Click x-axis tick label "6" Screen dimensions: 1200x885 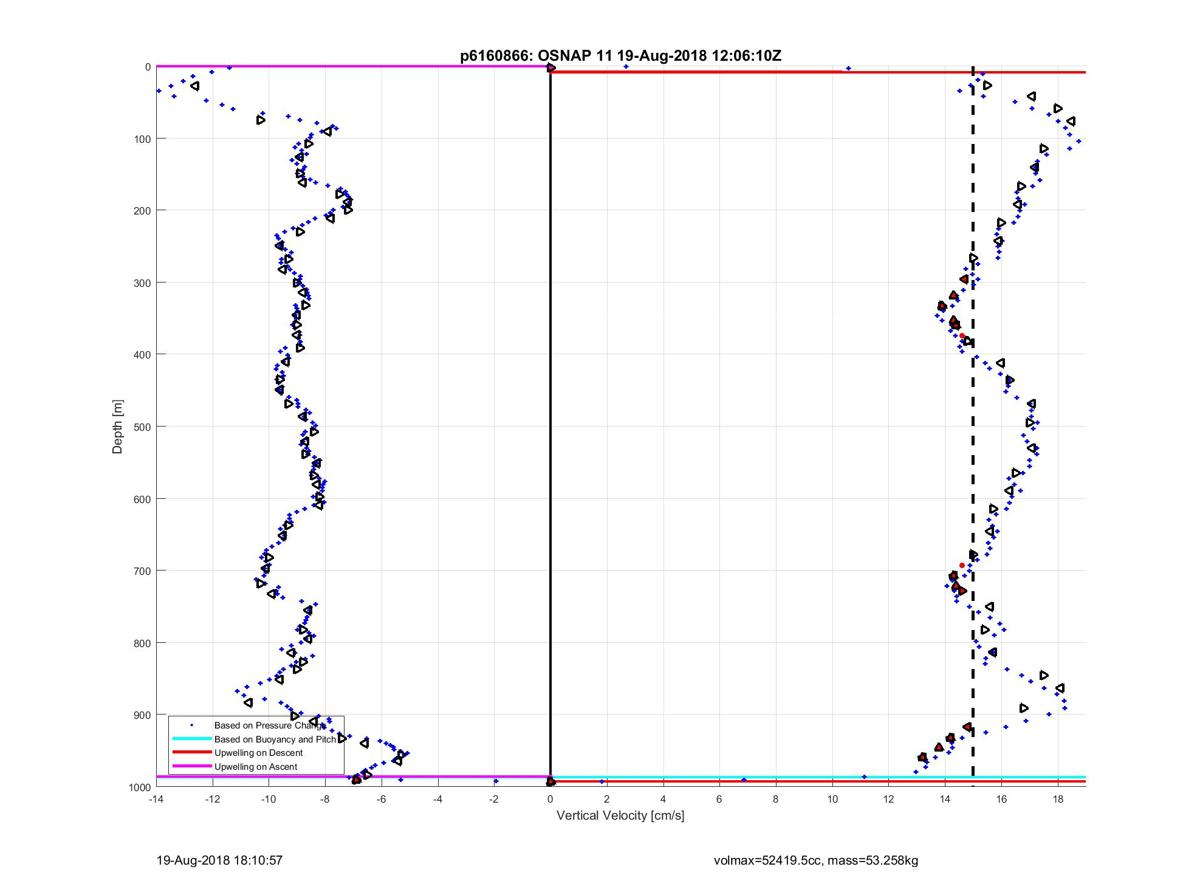point(719,800)
